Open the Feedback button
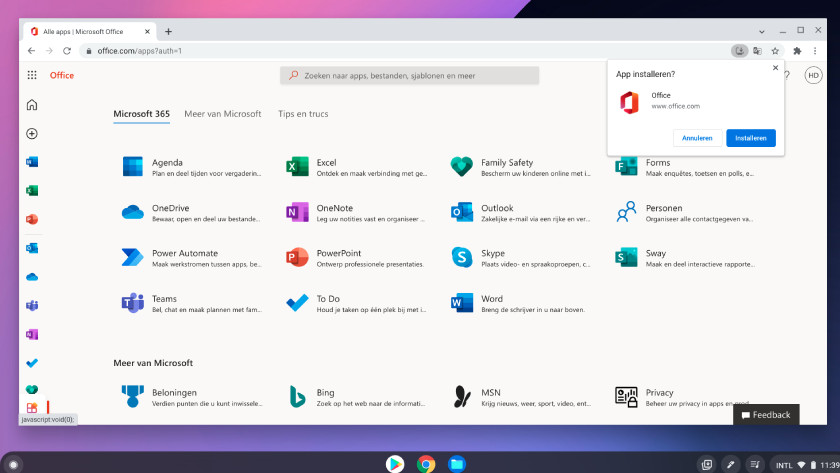840x473 pixels. 766,415
